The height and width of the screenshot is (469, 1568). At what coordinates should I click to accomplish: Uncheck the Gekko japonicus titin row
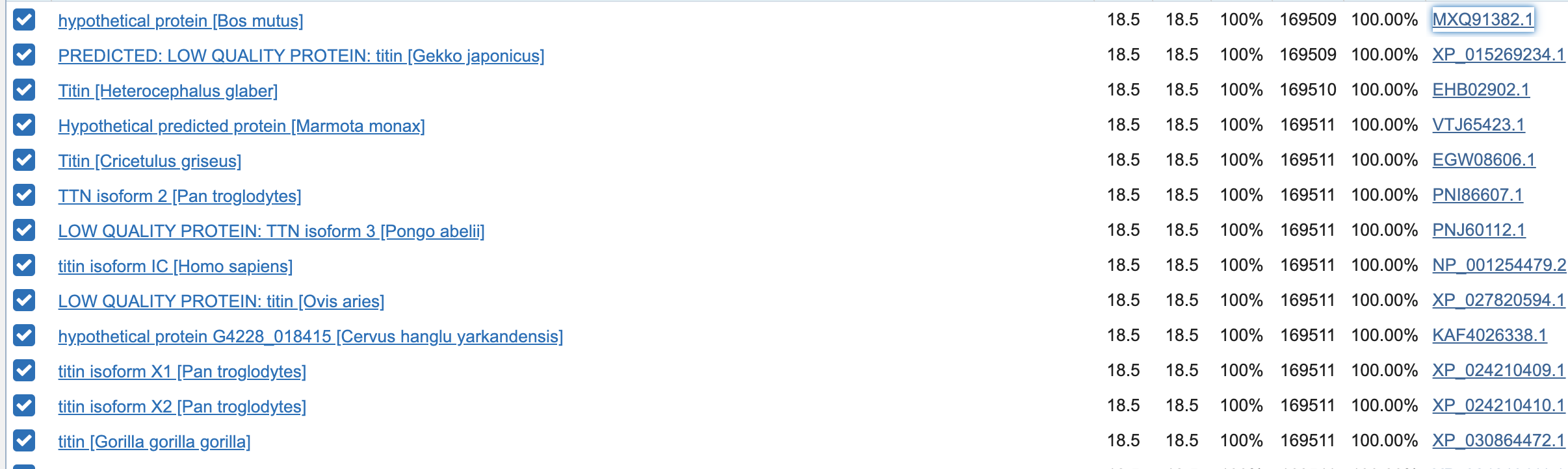24,55
